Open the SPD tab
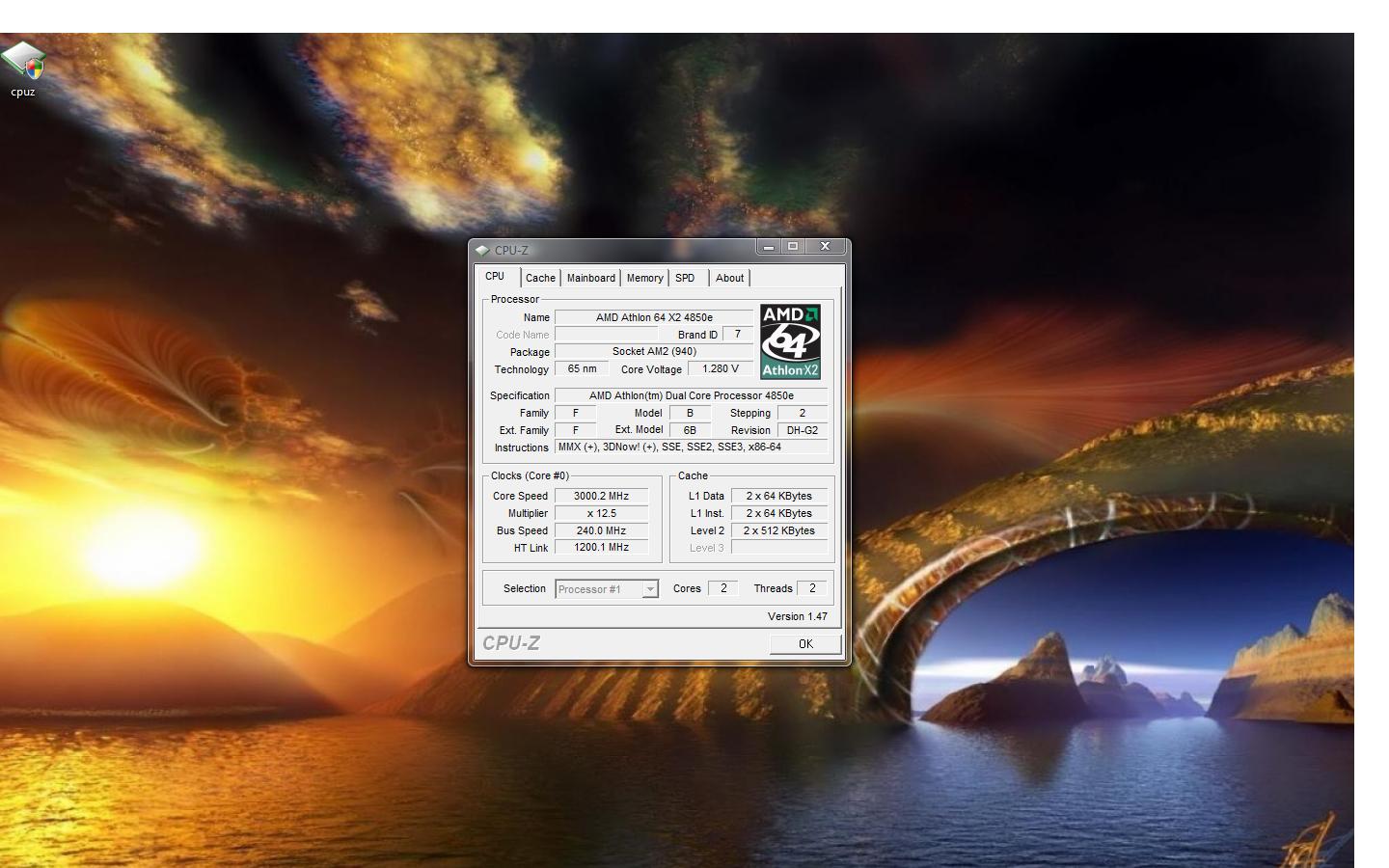The width and height of the screenshot is (1389, 868). [685, 278]
